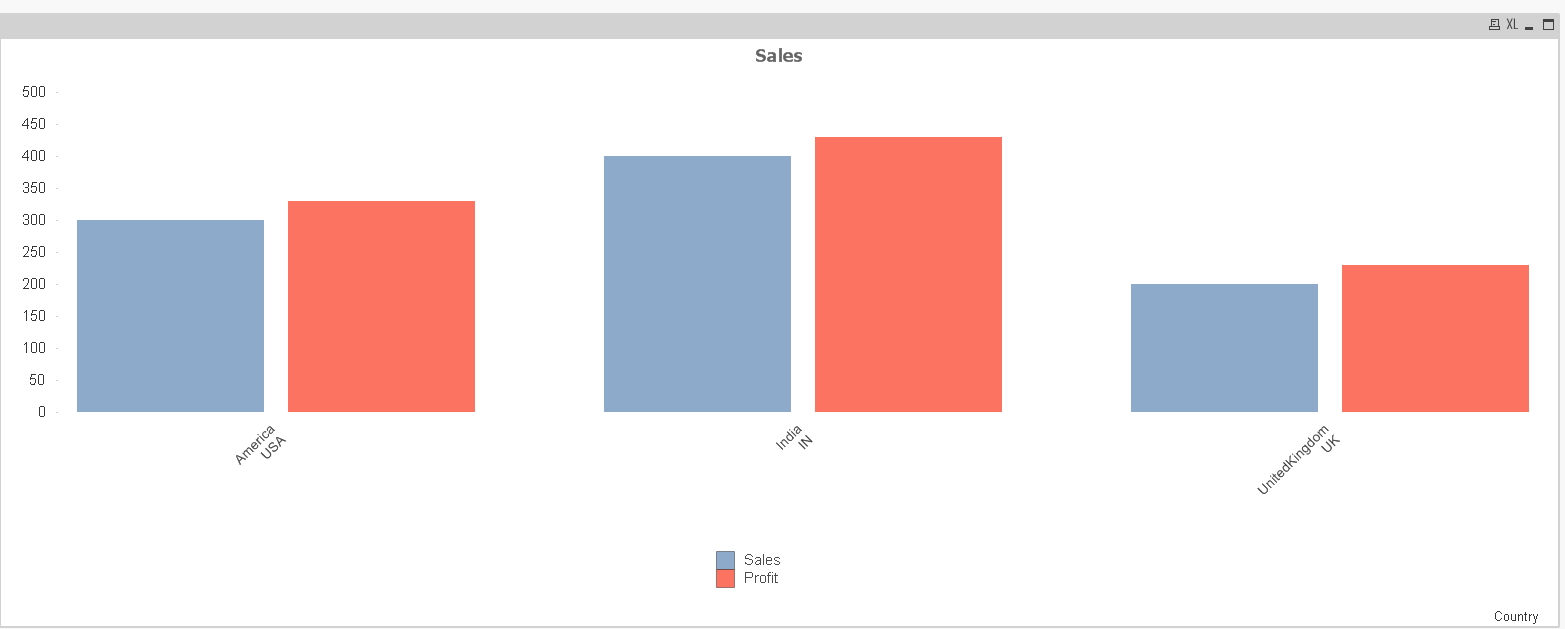Click the Sales chart title
The width and height of the screenshot is (1565, 629).
778,56
